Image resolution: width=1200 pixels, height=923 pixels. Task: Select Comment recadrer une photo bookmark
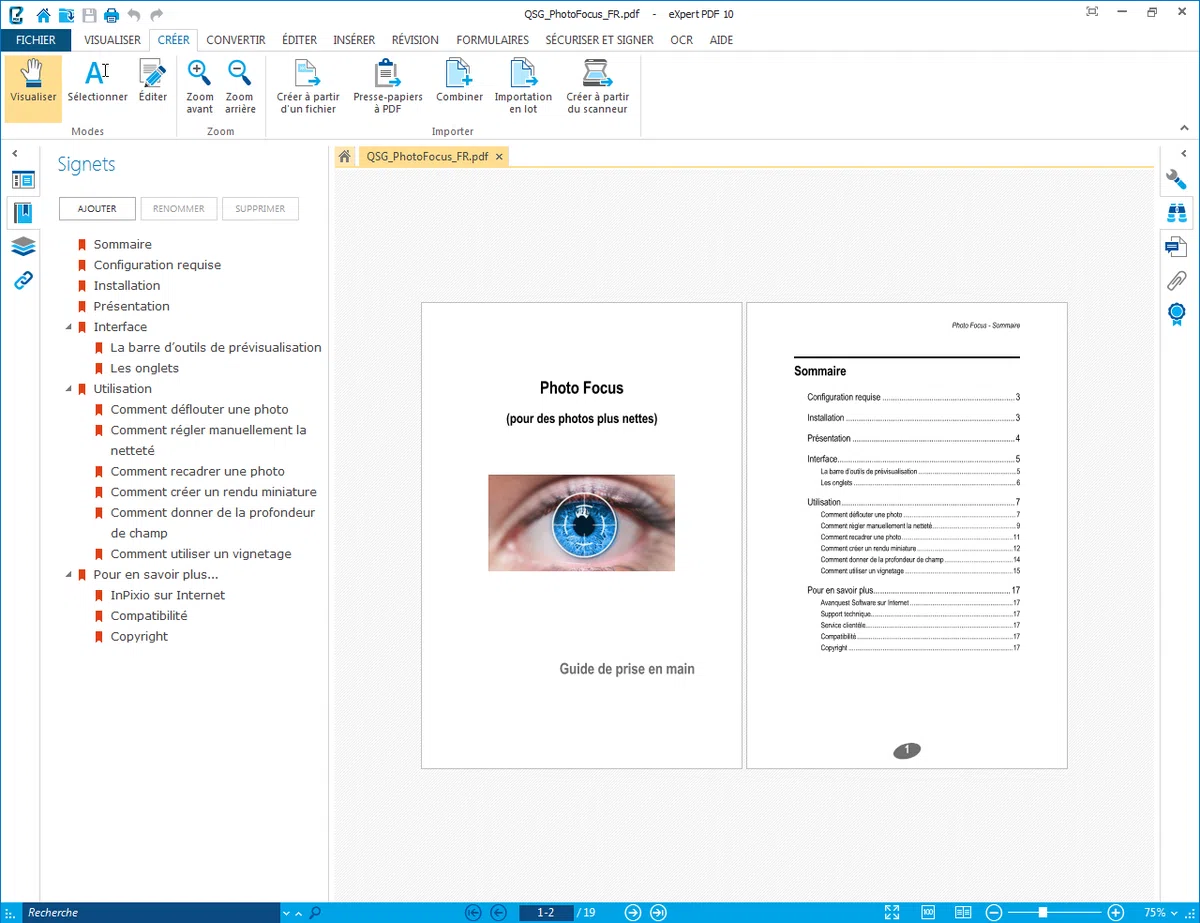coord(198,471)
